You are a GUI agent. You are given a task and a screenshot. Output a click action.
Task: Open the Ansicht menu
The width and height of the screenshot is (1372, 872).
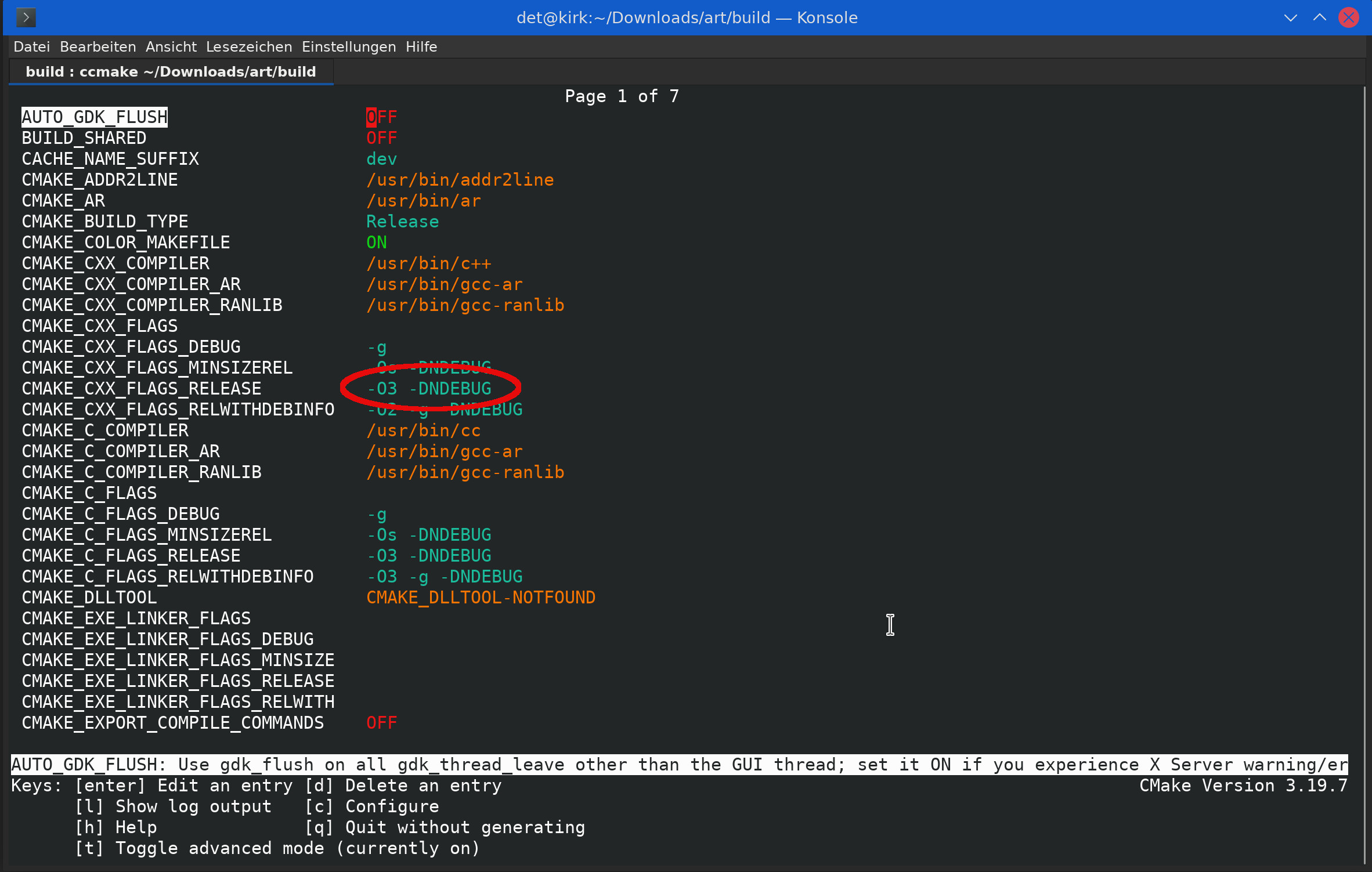(x=171, y=47)
